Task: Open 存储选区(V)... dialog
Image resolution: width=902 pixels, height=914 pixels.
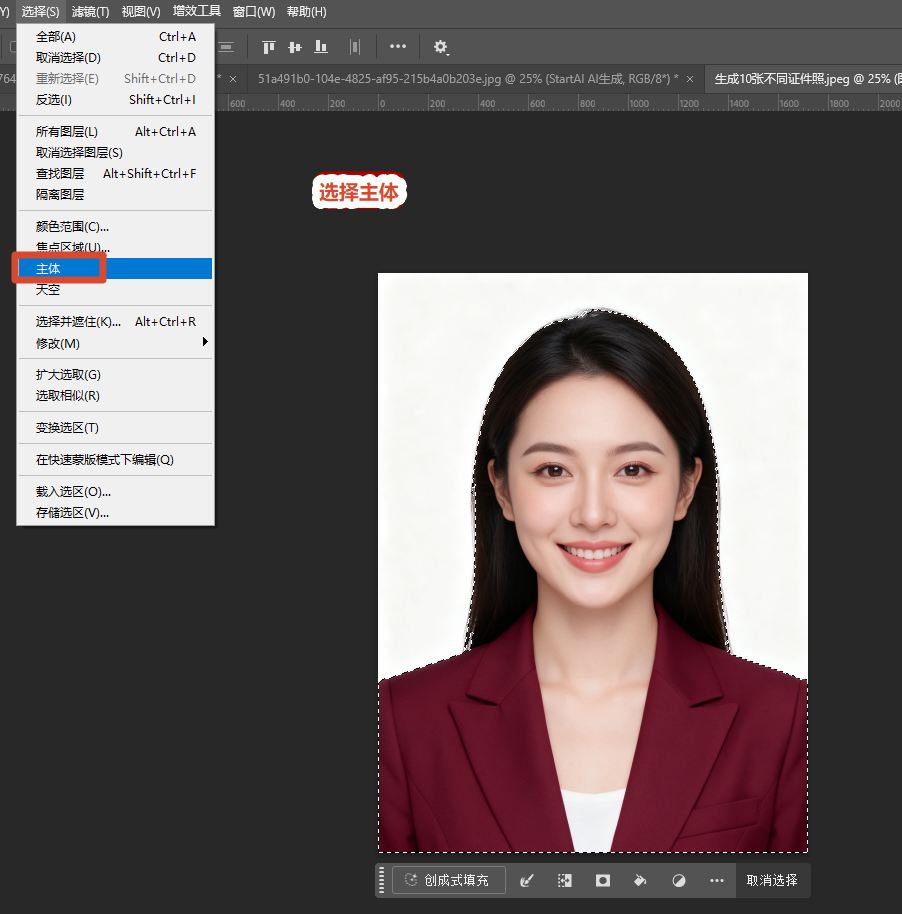Action: [115, 513]
